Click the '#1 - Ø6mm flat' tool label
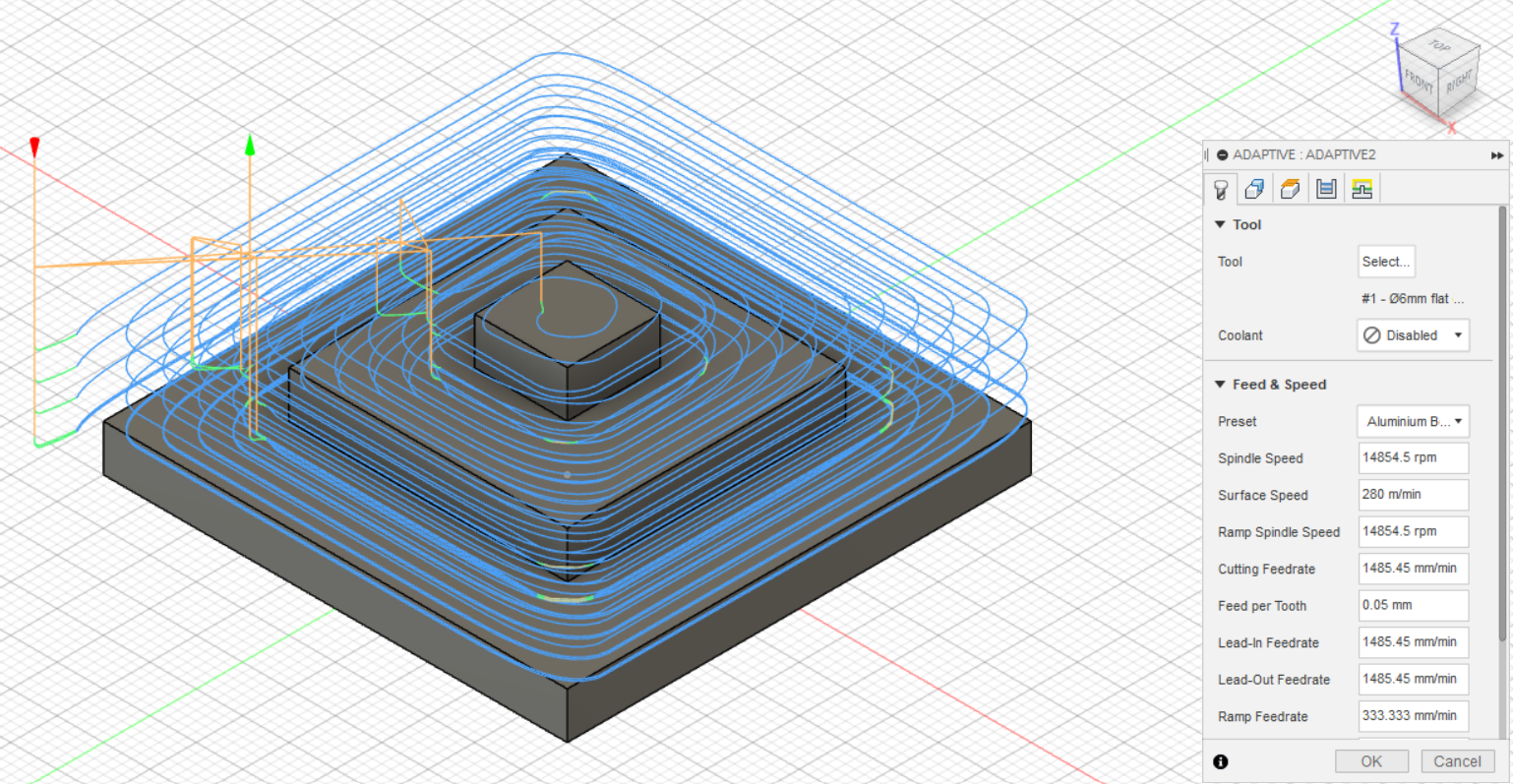 [1413, 299]
